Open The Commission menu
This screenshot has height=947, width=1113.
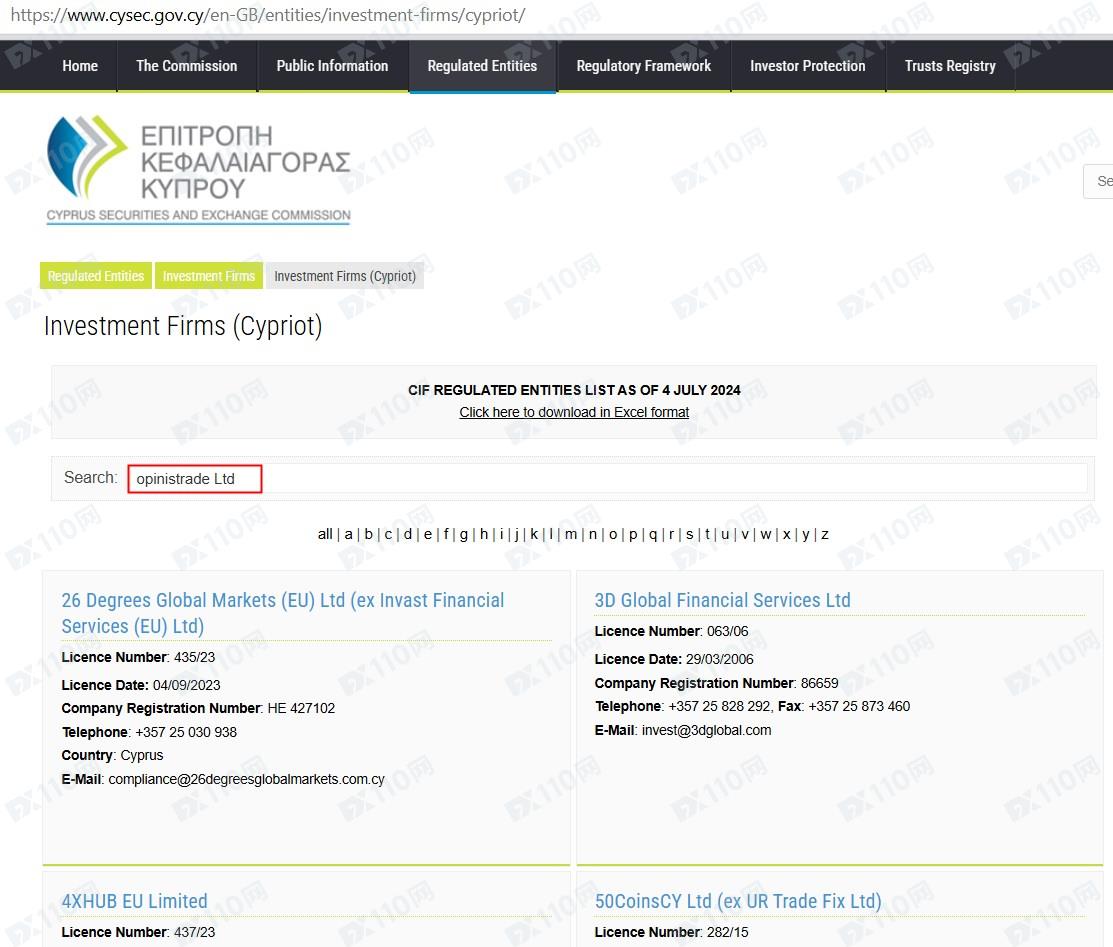click(x=187, y=66)
